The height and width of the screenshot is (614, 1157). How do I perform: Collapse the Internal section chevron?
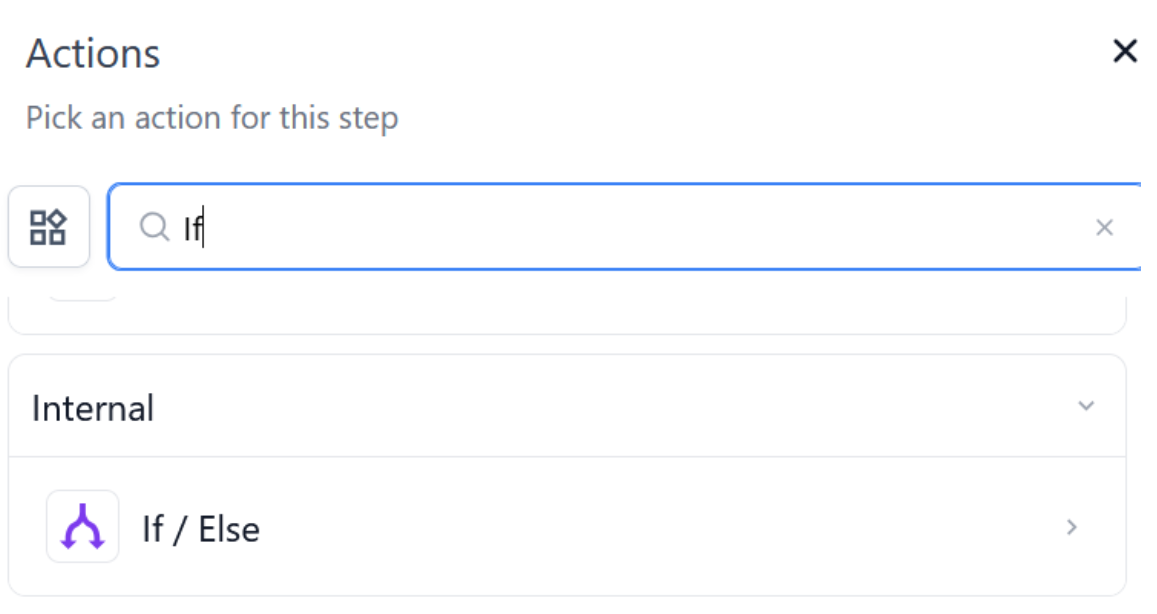1086,407
